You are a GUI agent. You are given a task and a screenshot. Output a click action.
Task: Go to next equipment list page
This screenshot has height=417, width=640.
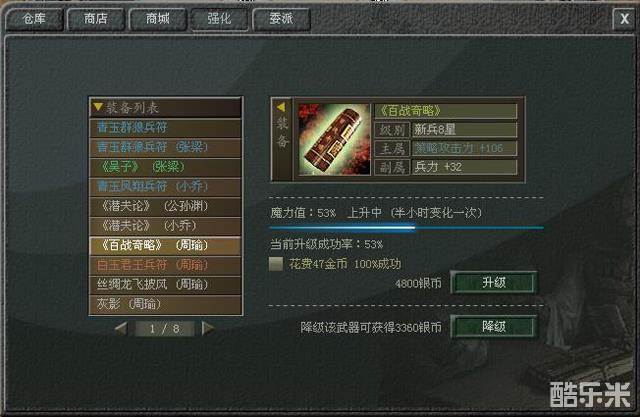(x=207, y=328)
